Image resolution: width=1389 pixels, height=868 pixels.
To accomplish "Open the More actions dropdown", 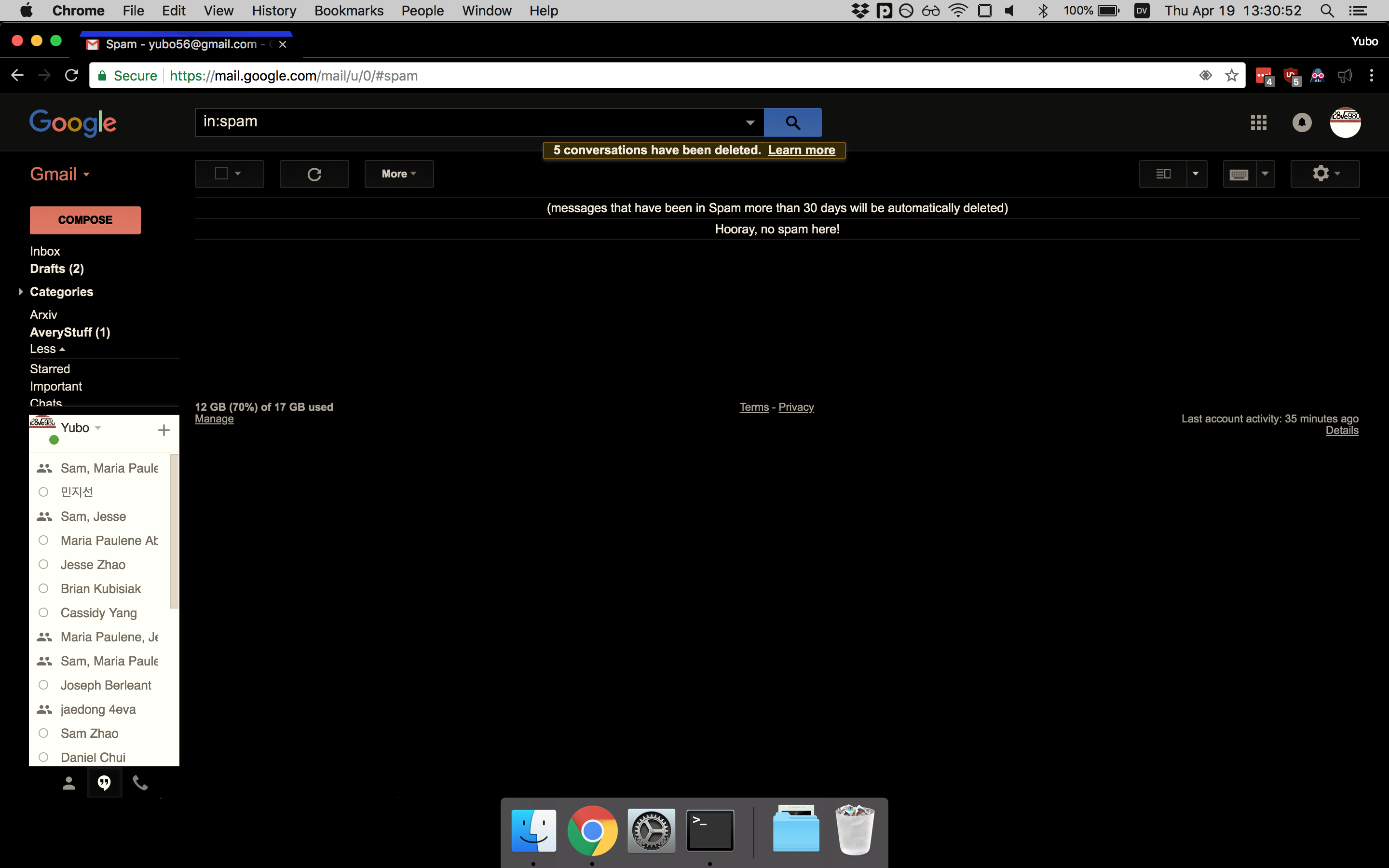I will point(398,174).
